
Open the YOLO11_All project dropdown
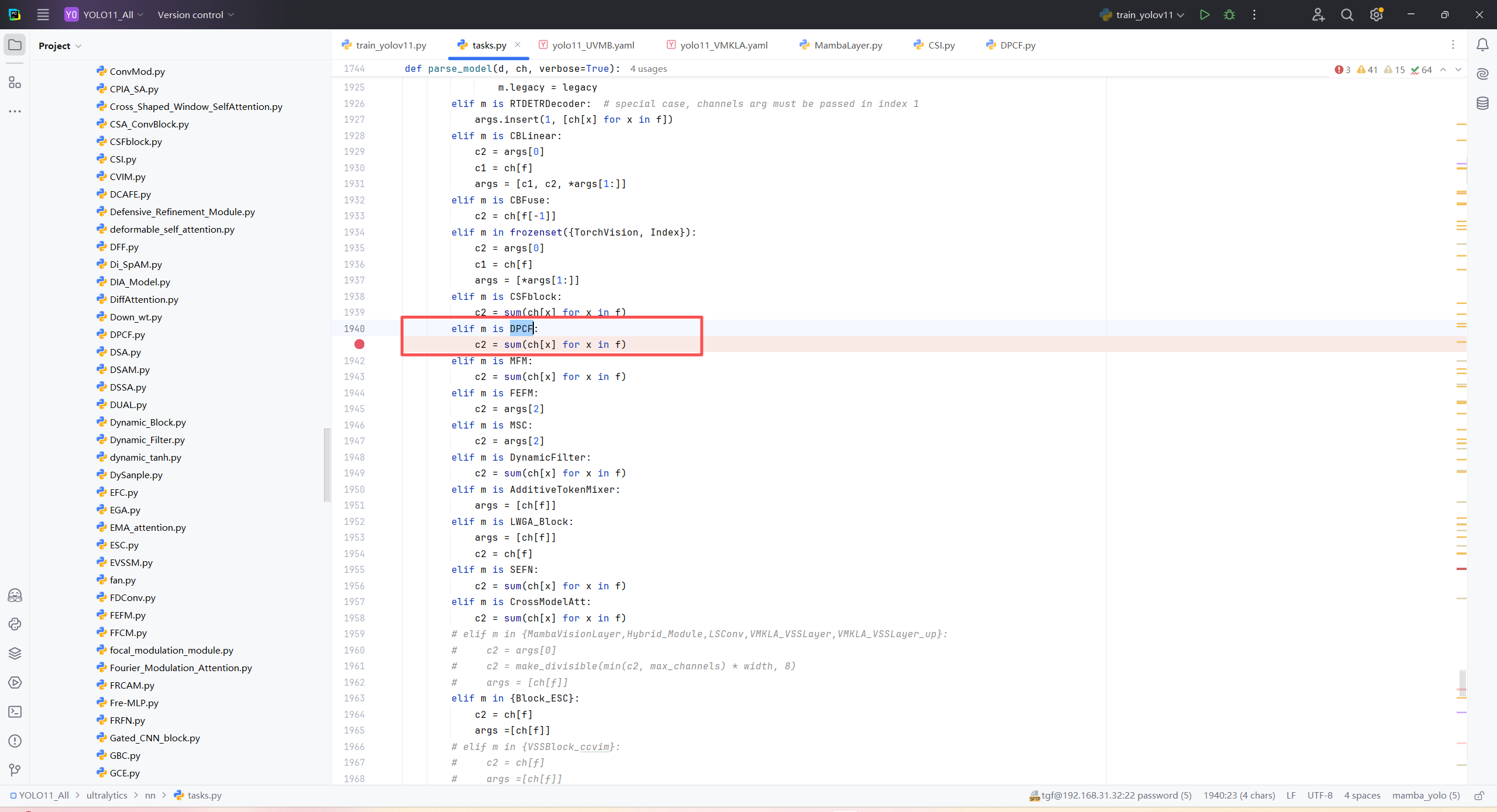click(x=109, y=15)
